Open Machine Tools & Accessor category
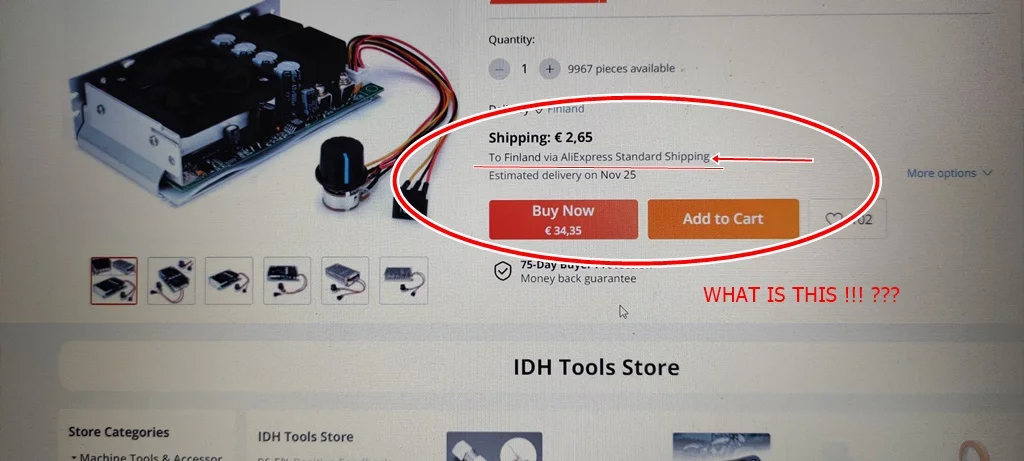The height and width of the screenshot is (461, 1024). 151,457
